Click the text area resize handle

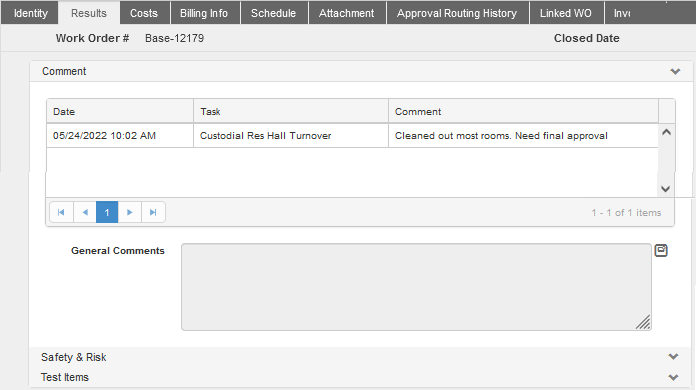click(643, 322)
